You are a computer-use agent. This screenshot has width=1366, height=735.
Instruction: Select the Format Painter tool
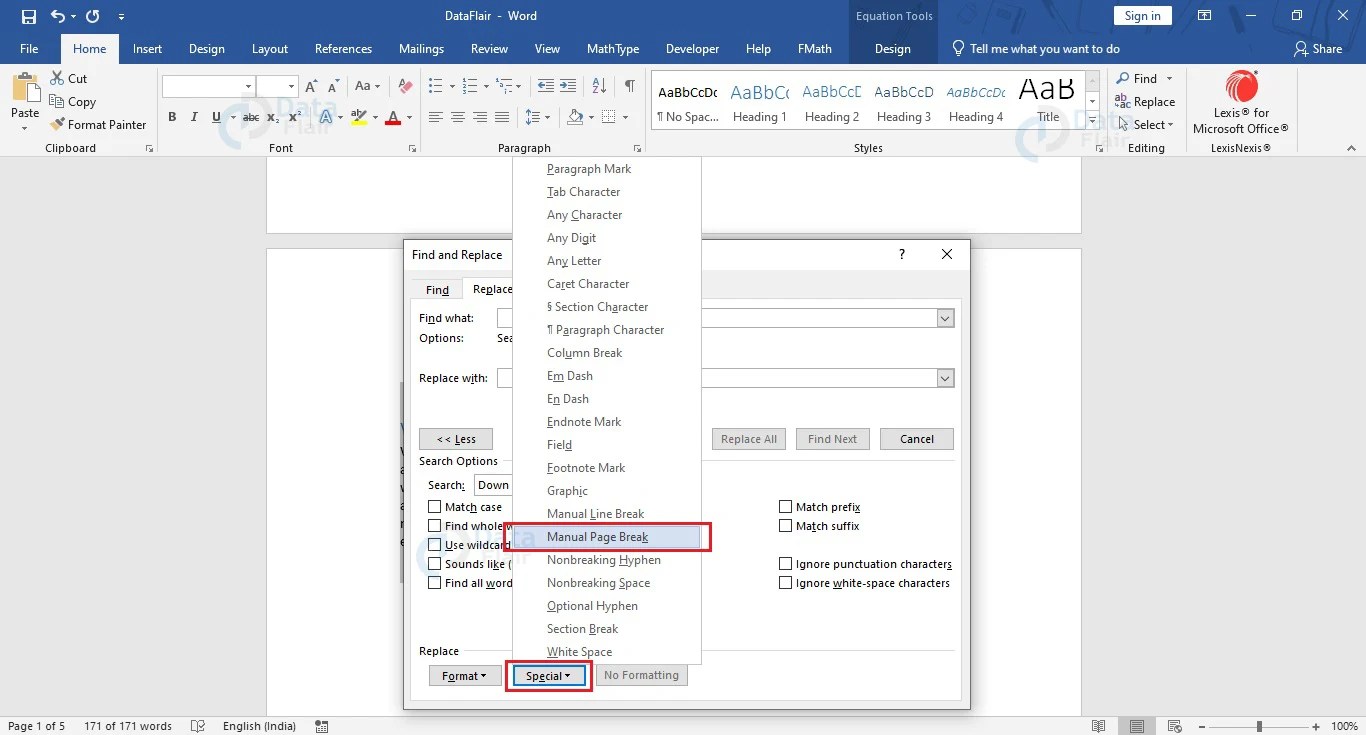98,124
